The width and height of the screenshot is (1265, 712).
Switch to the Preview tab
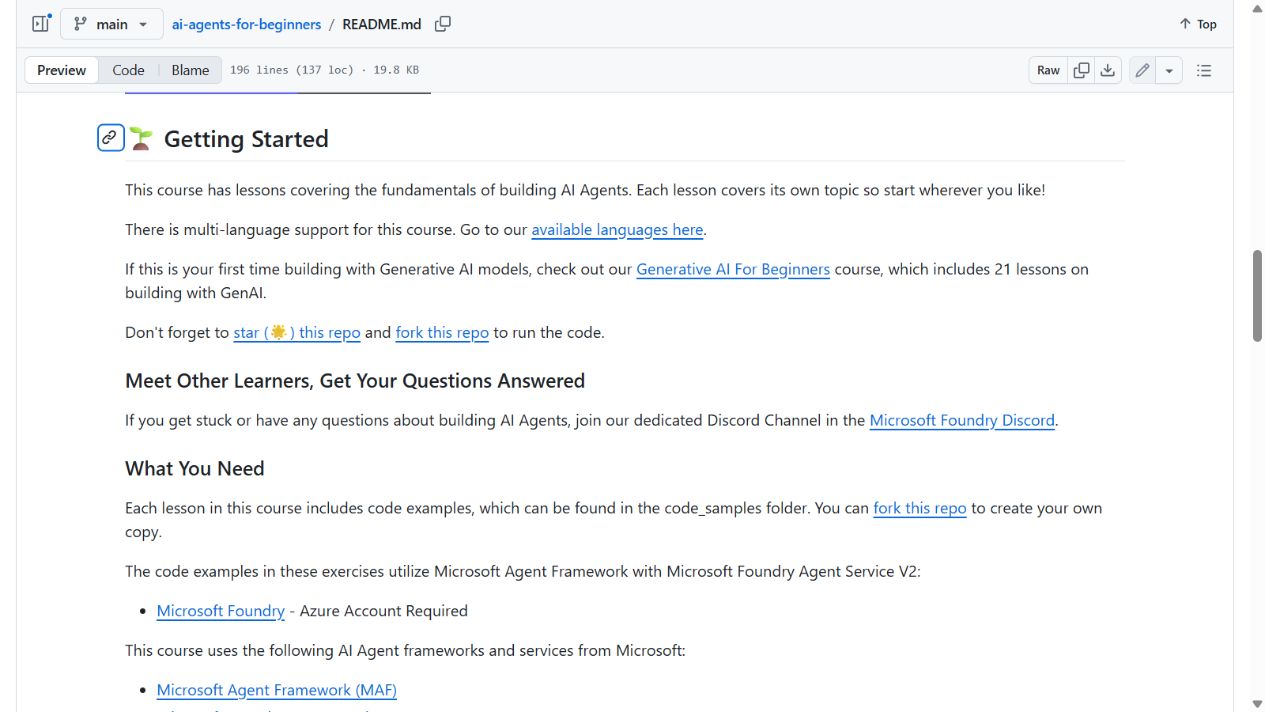[x=62, y=70]
